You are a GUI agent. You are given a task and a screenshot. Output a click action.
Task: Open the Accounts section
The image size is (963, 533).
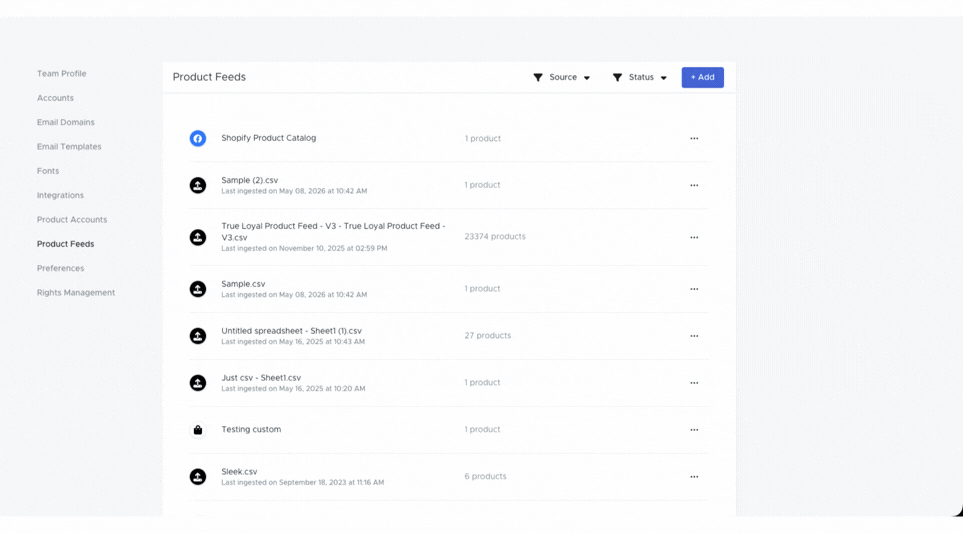55,98
